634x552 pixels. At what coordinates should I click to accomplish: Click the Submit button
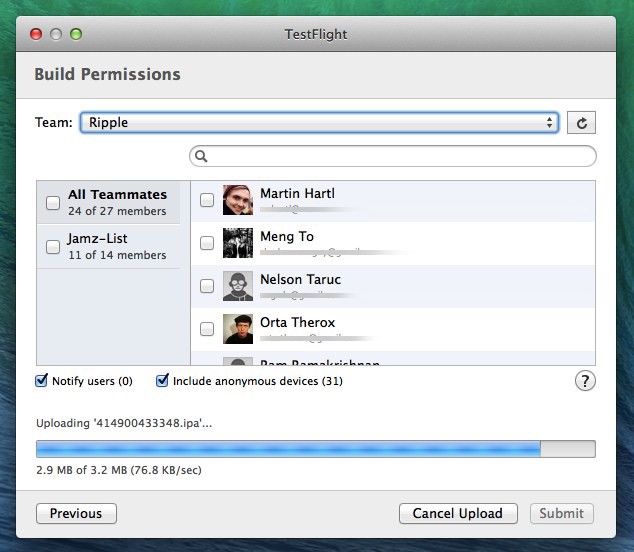562,514
